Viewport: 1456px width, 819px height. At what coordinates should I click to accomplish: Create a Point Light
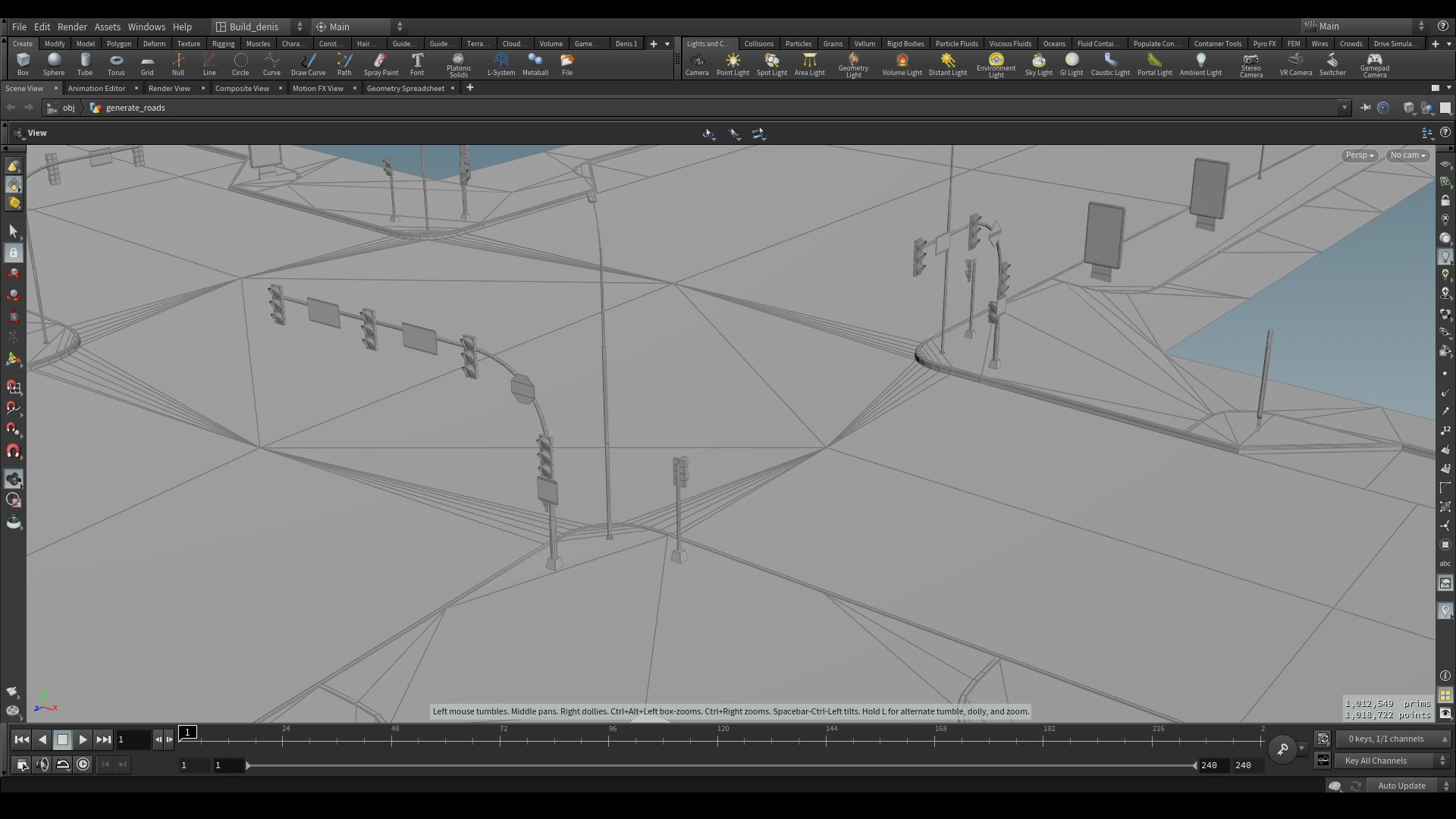pos(733,64)
